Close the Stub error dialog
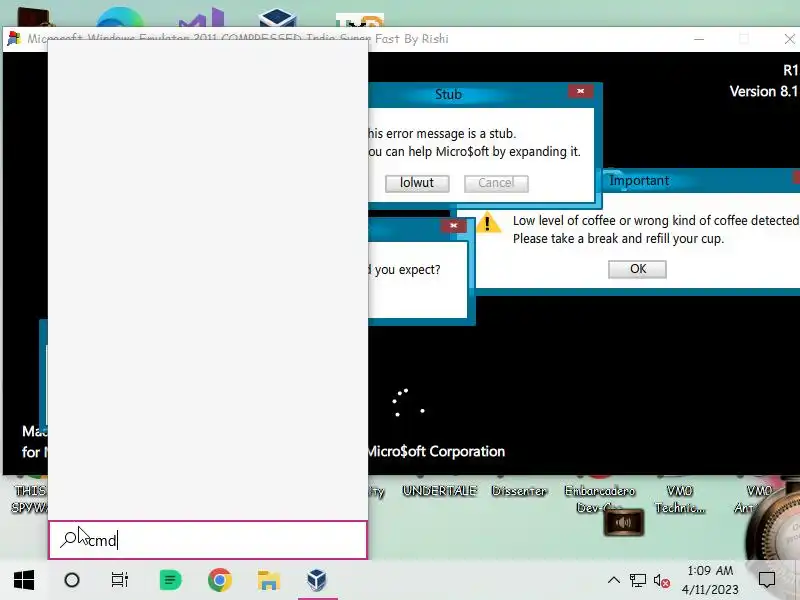Viewport: 800px width, 600px height. 581,91
